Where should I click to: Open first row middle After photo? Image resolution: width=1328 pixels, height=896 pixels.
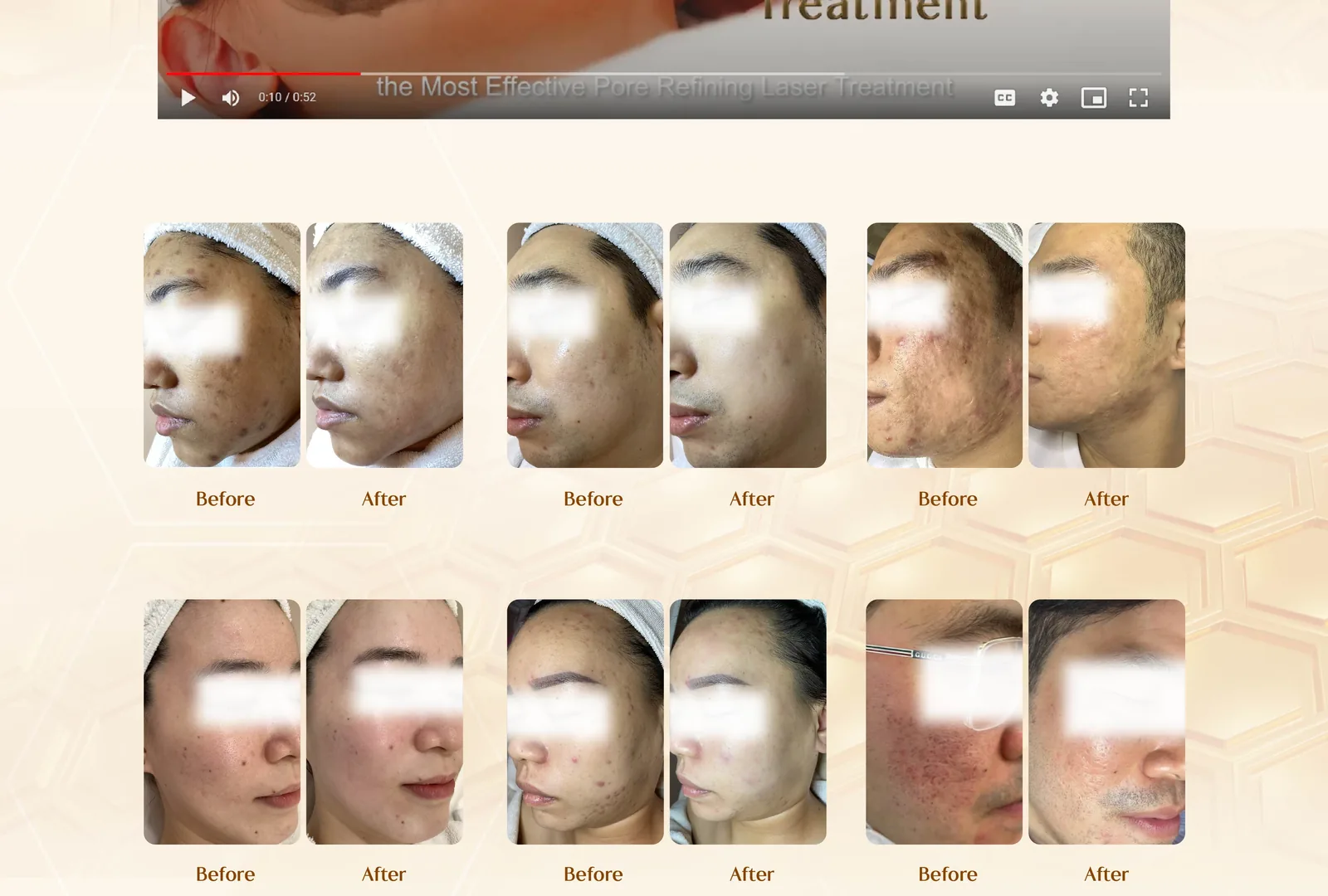point(748,345)
